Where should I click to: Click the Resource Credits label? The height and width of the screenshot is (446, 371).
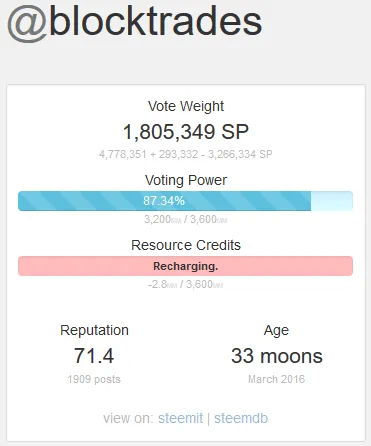[x=186, y=245]
